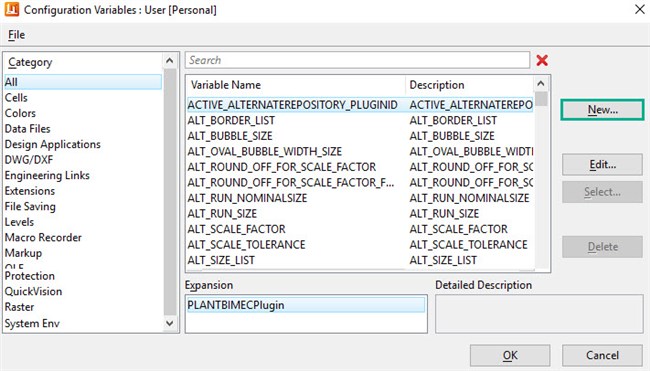This screenshot has height=371, width=650.
Task: Click the variable list vertical scrollbar thumb
Action: point(541,99)
